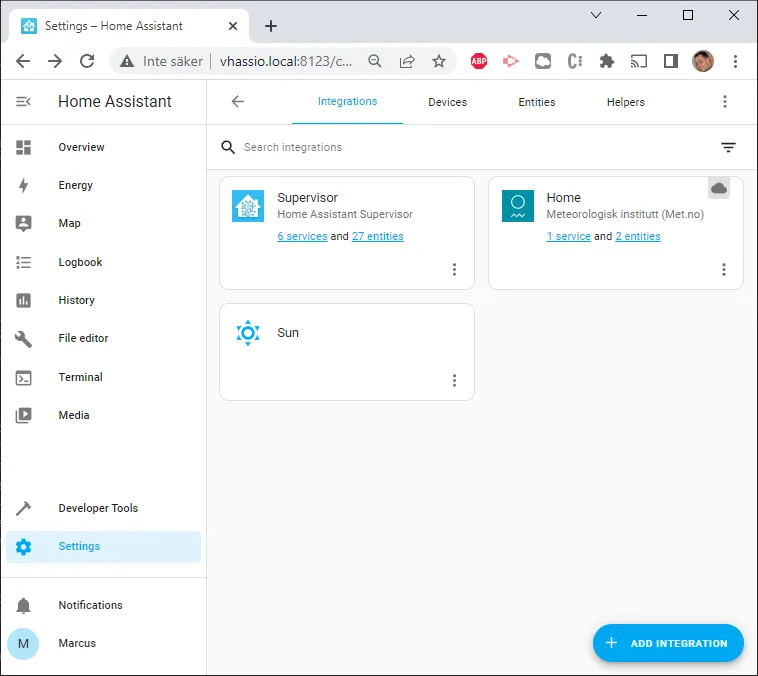Toggle the browser side panel icon
The width and height of the screenshot is (758, 676).
click(x=671, y=61)
